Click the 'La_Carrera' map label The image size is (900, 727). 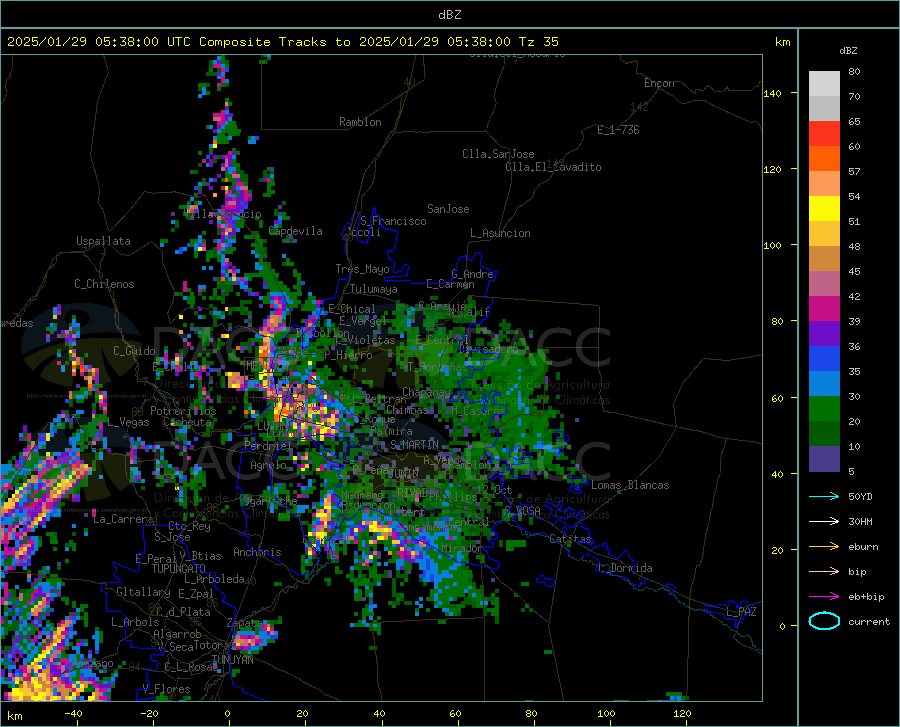(x=123, y=519)
